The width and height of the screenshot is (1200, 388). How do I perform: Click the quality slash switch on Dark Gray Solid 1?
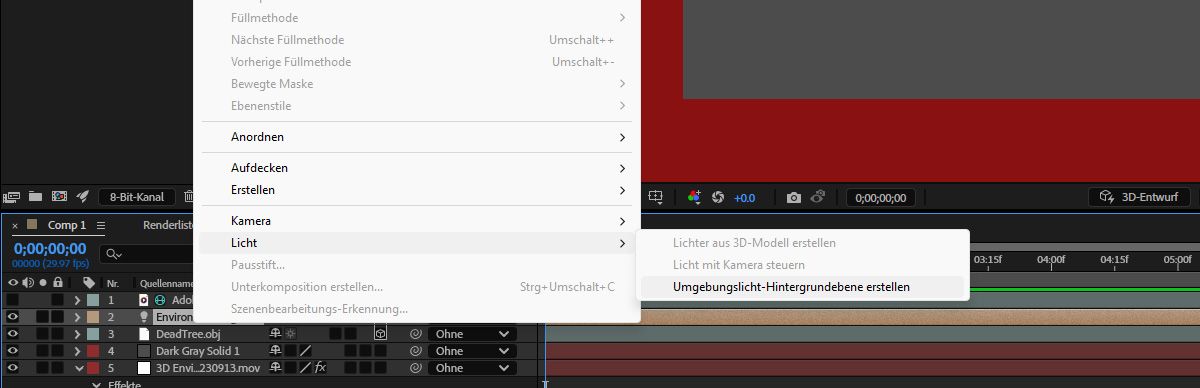coord(307,351)
